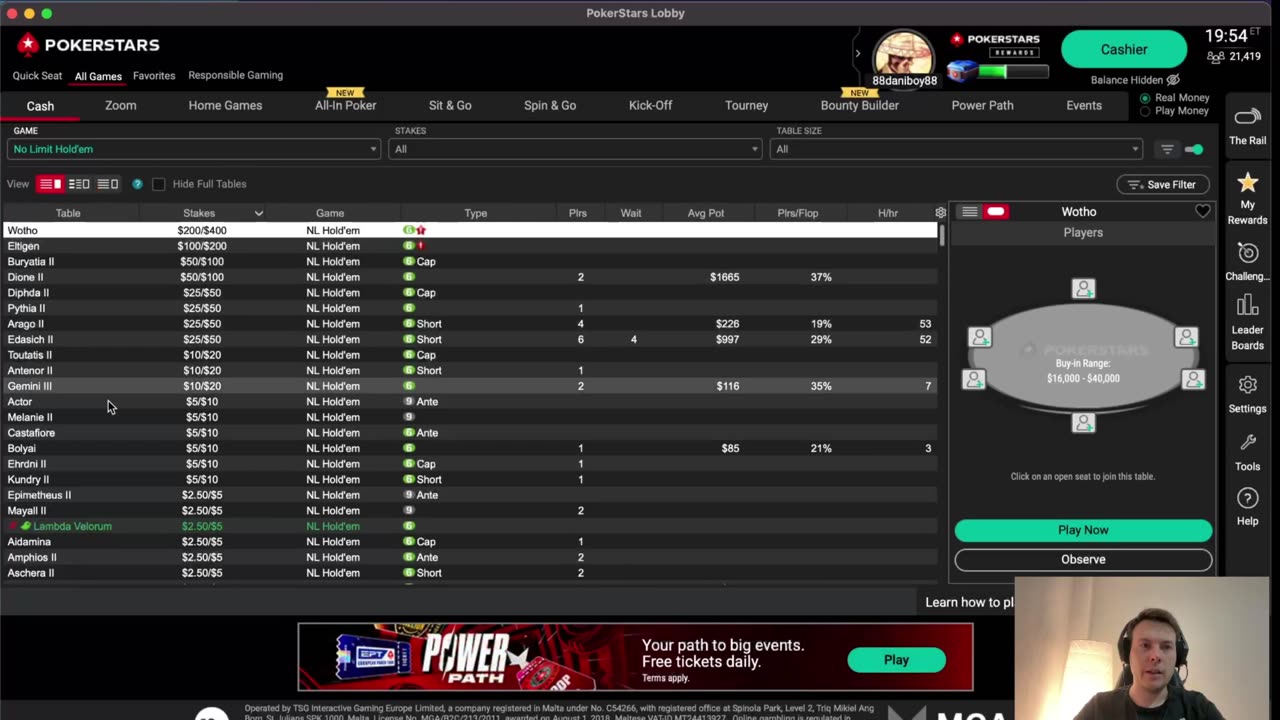Tick Hide Full Tables checkbox

point(159,184)
